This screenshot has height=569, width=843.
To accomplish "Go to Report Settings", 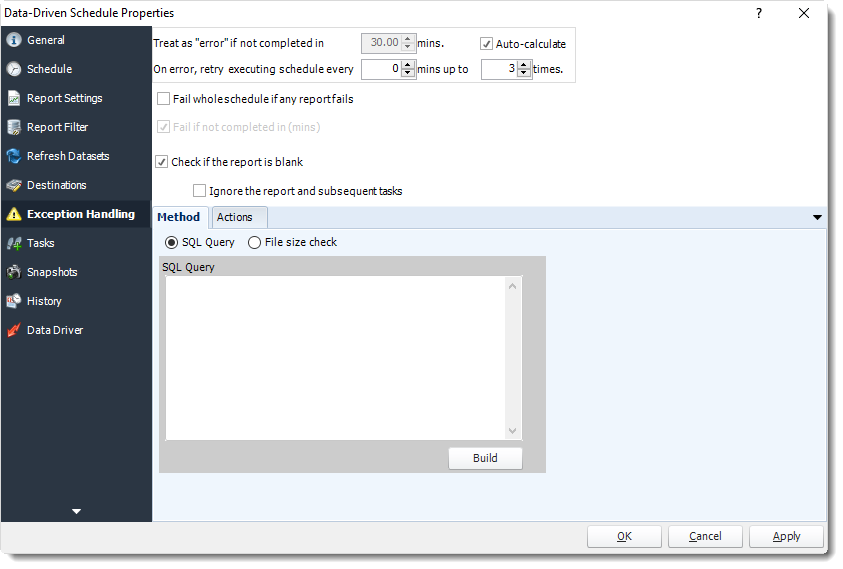I will coord(65,98).
